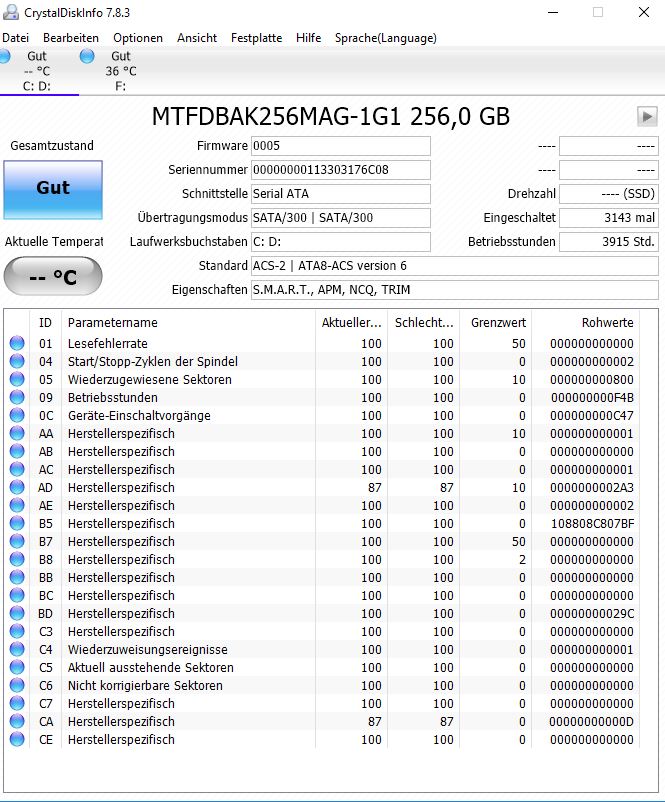Image resolution: width=665 pixels, height=802 pixels.
Task: Click the Grenzwert column header
Action: (498, 323)
